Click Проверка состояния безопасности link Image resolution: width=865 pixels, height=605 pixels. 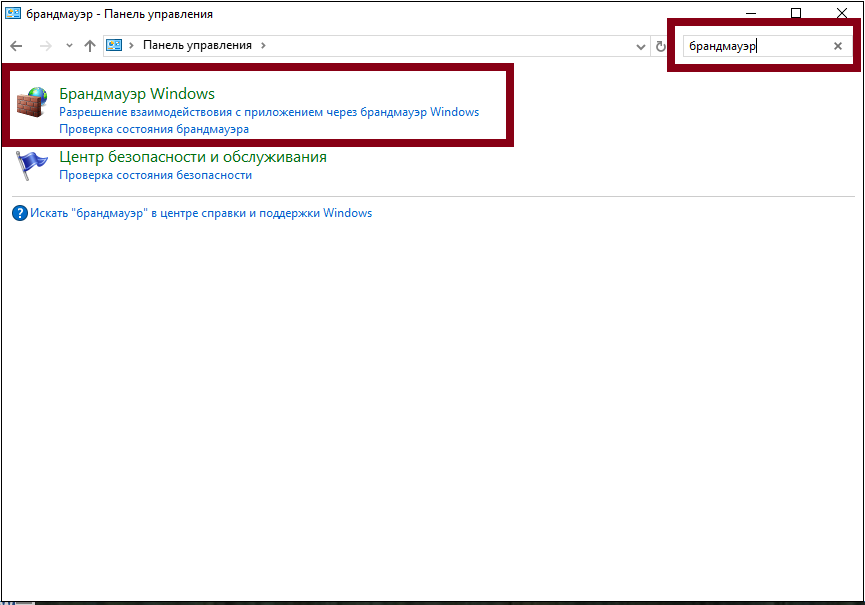click(x=155, y=175)
